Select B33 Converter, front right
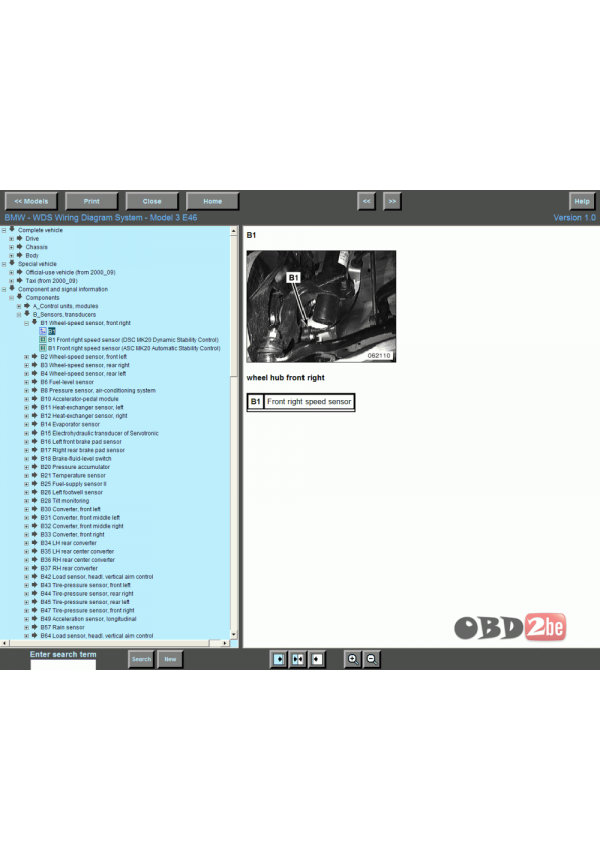 click(x=72, y=534)
